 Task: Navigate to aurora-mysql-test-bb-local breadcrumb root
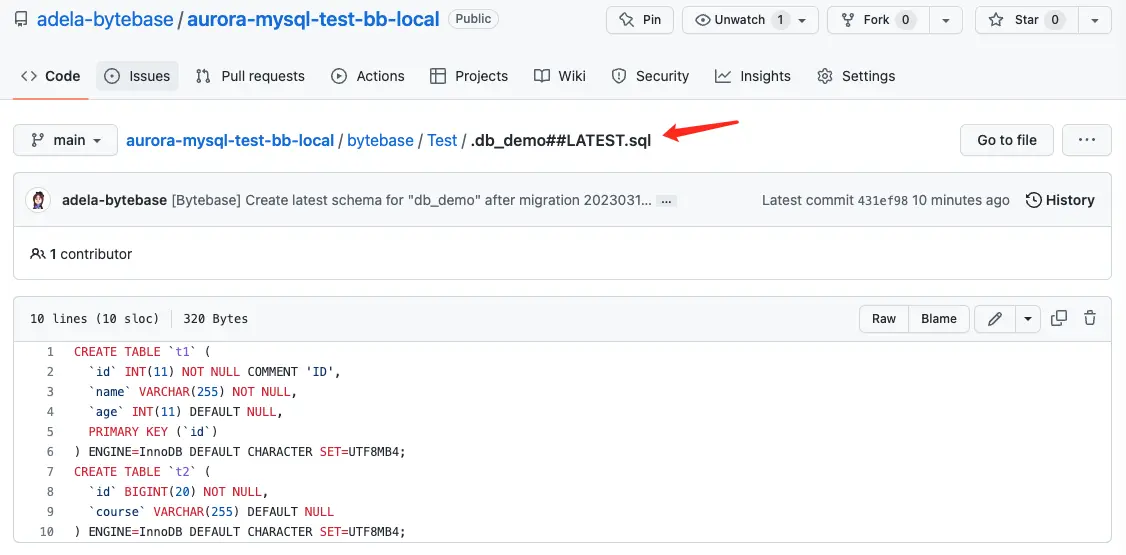pos(230,141)
